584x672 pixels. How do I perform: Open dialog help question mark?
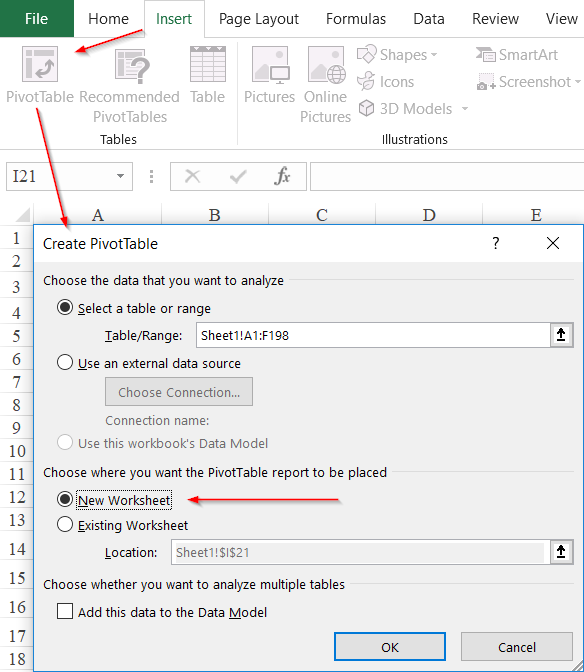point(496,243)
